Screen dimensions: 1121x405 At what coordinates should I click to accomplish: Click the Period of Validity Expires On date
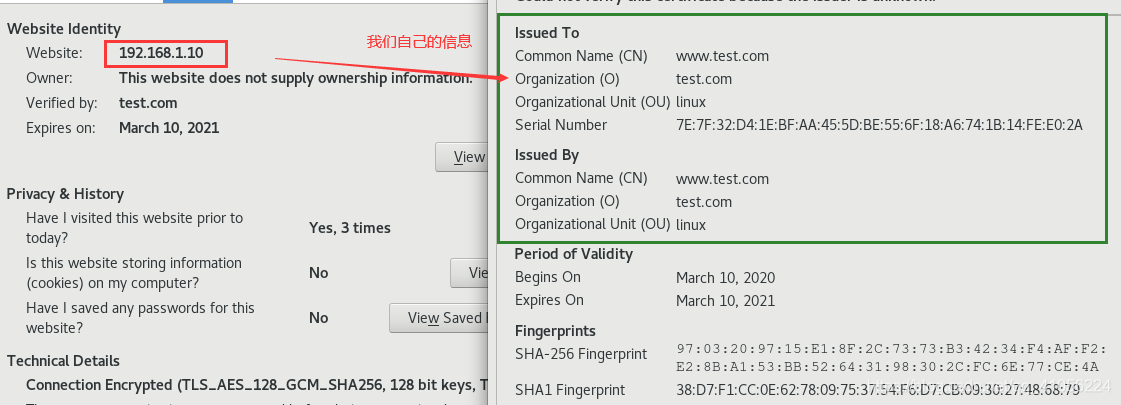click(x=726, y=301)
